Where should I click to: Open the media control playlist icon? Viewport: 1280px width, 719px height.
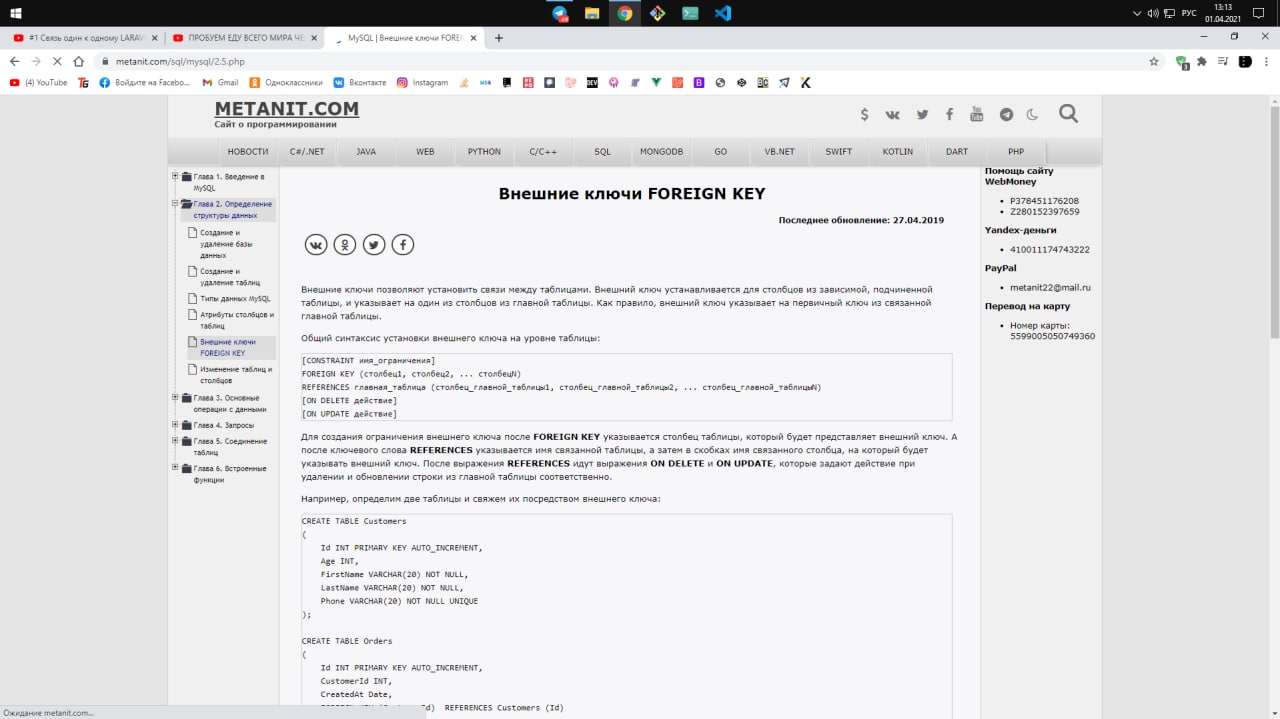point(1222,61)
